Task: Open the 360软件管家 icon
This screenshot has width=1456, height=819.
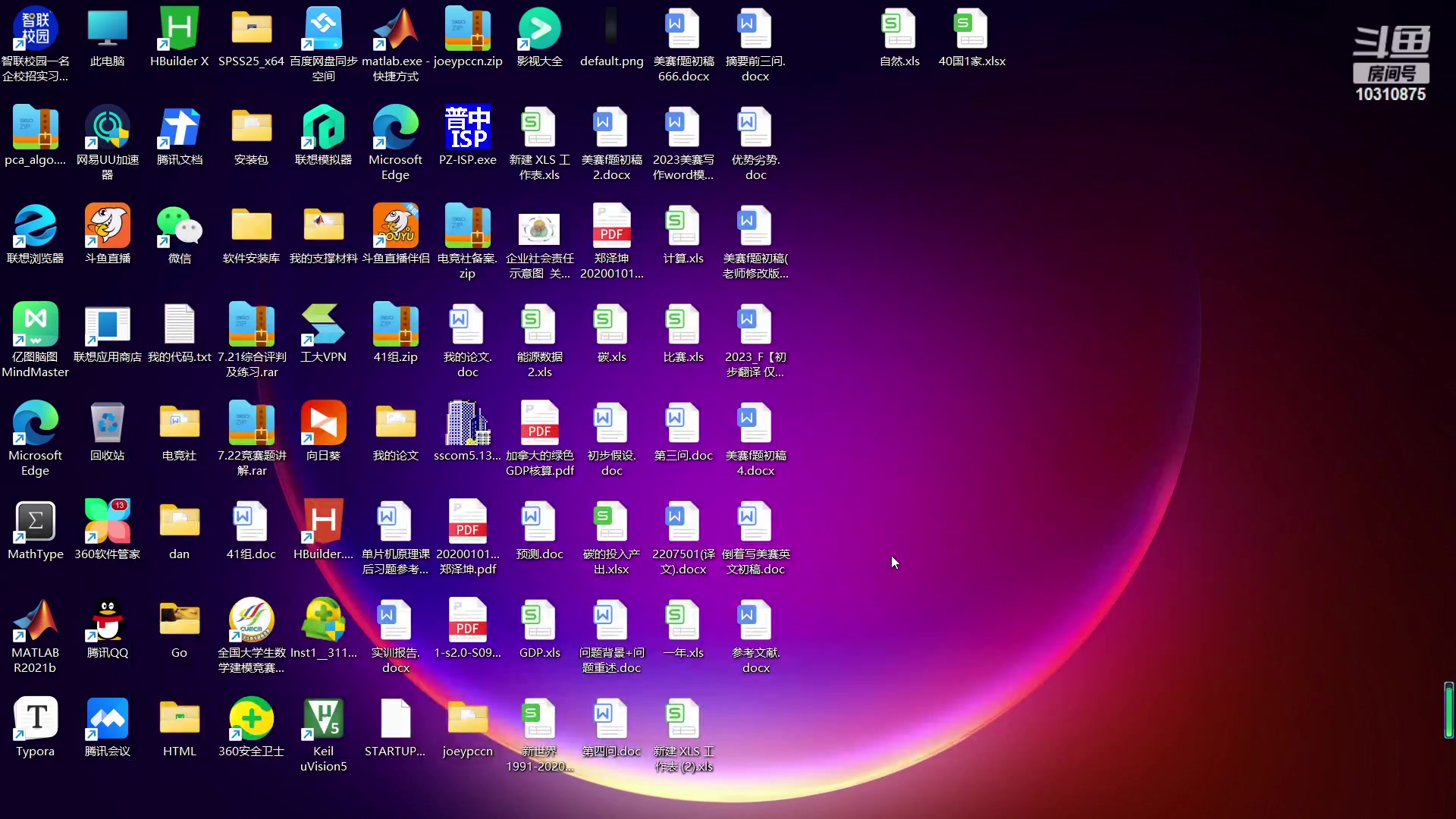Action: pos(107,529)
